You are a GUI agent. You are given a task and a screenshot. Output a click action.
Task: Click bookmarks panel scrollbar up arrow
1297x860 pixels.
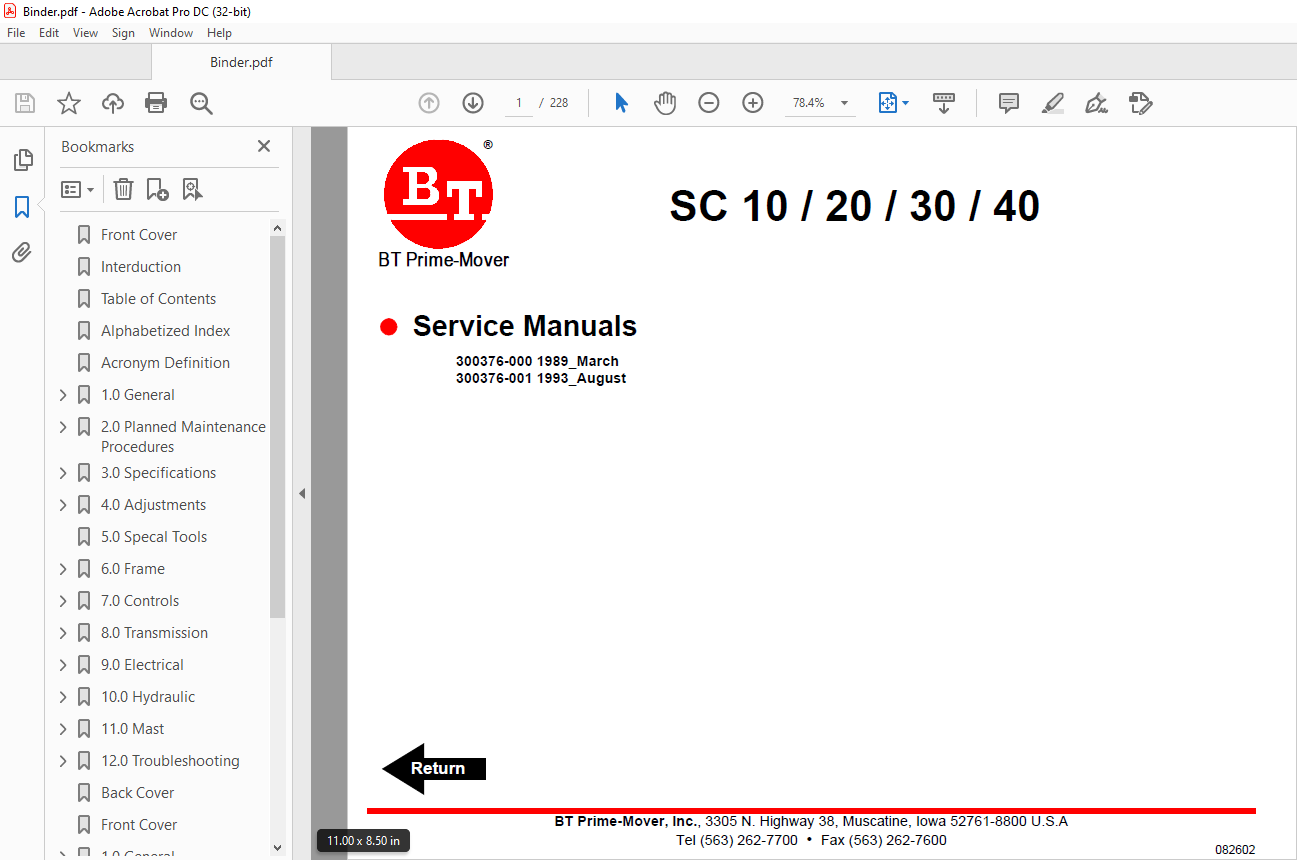pyautogui.click(x=278, y=228)
